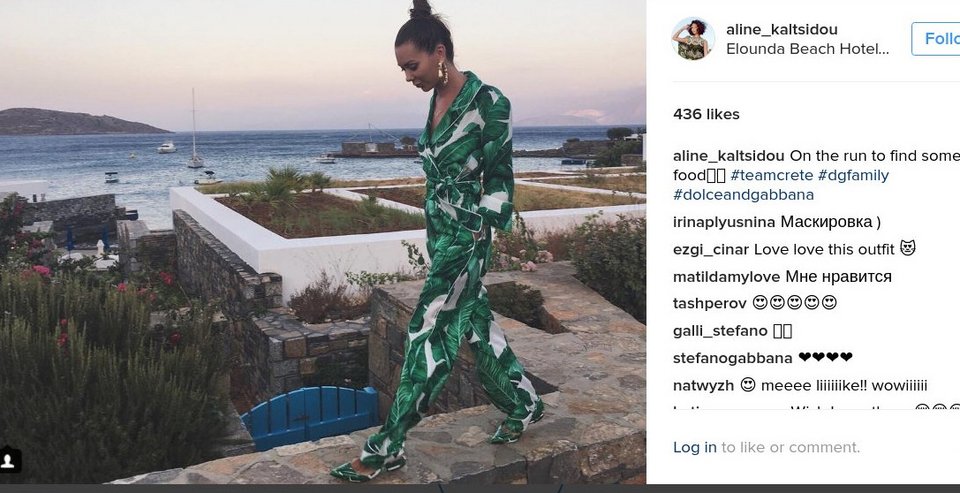Open tashperov commenter profile

[710, 303]
